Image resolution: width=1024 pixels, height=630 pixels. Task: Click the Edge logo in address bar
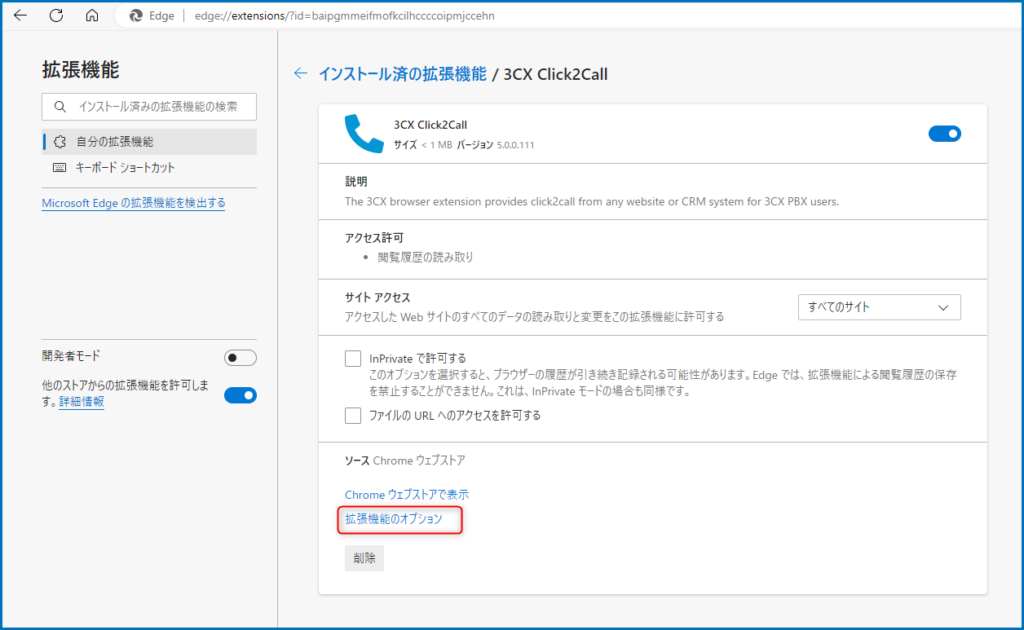[x=136, y=16]
